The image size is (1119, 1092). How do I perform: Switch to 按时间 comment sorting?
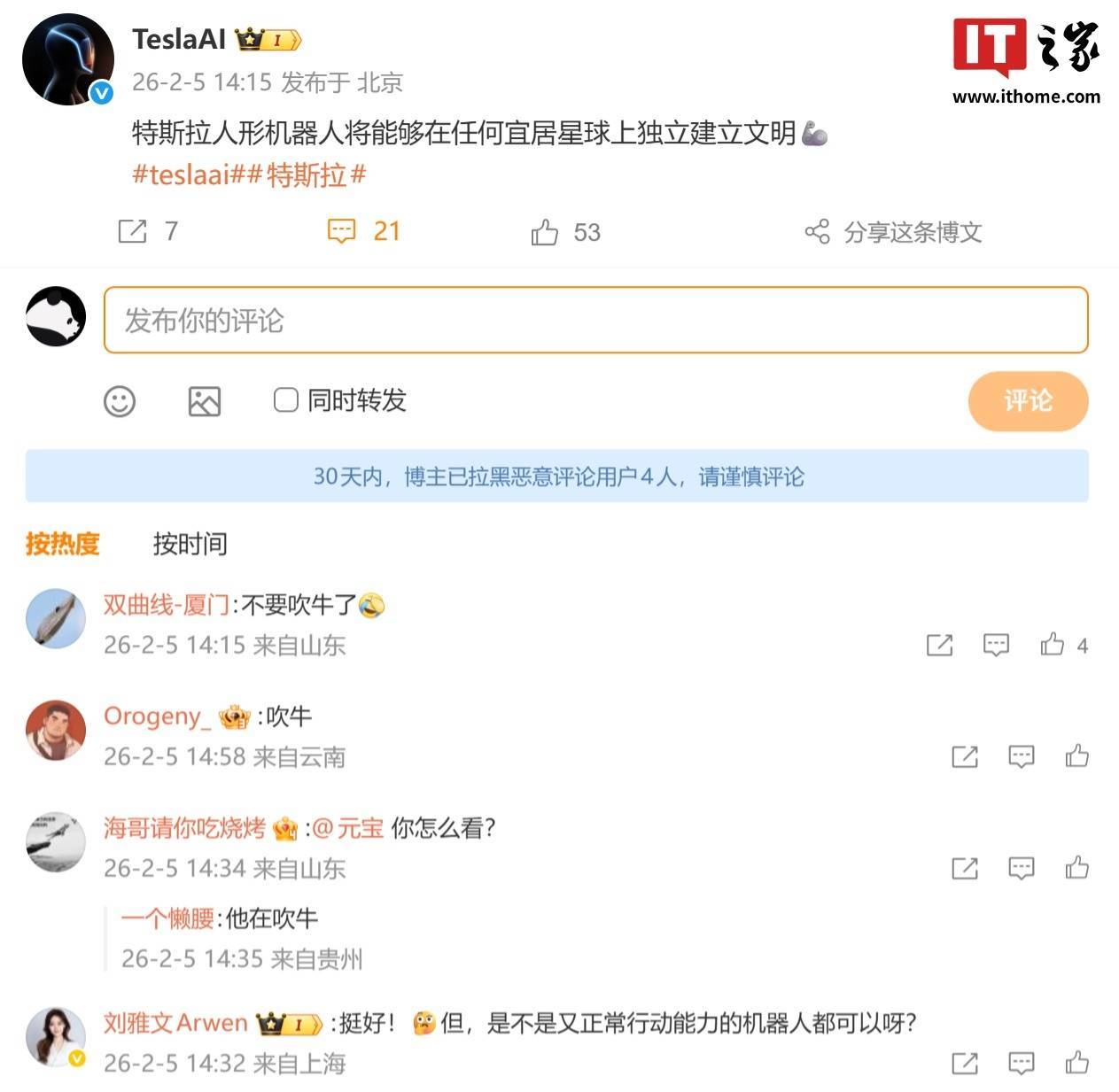click(x=190, y=543)
